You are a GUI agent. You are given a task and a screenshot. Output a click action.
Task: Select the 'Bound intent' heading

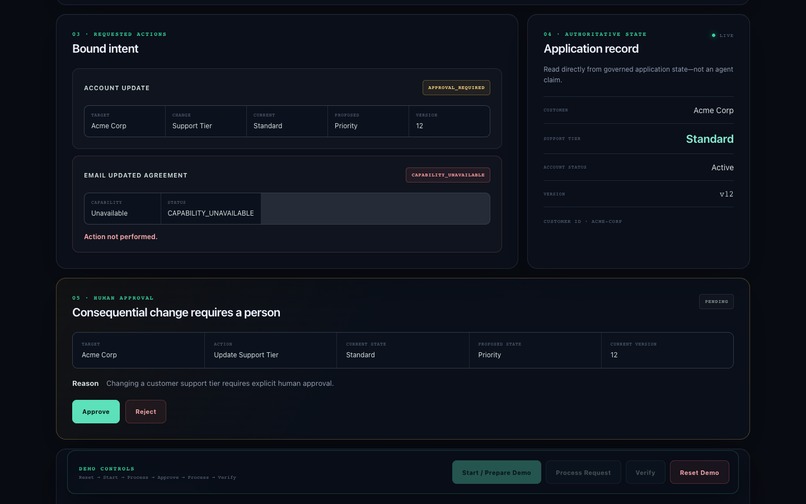tap(105, 49)
